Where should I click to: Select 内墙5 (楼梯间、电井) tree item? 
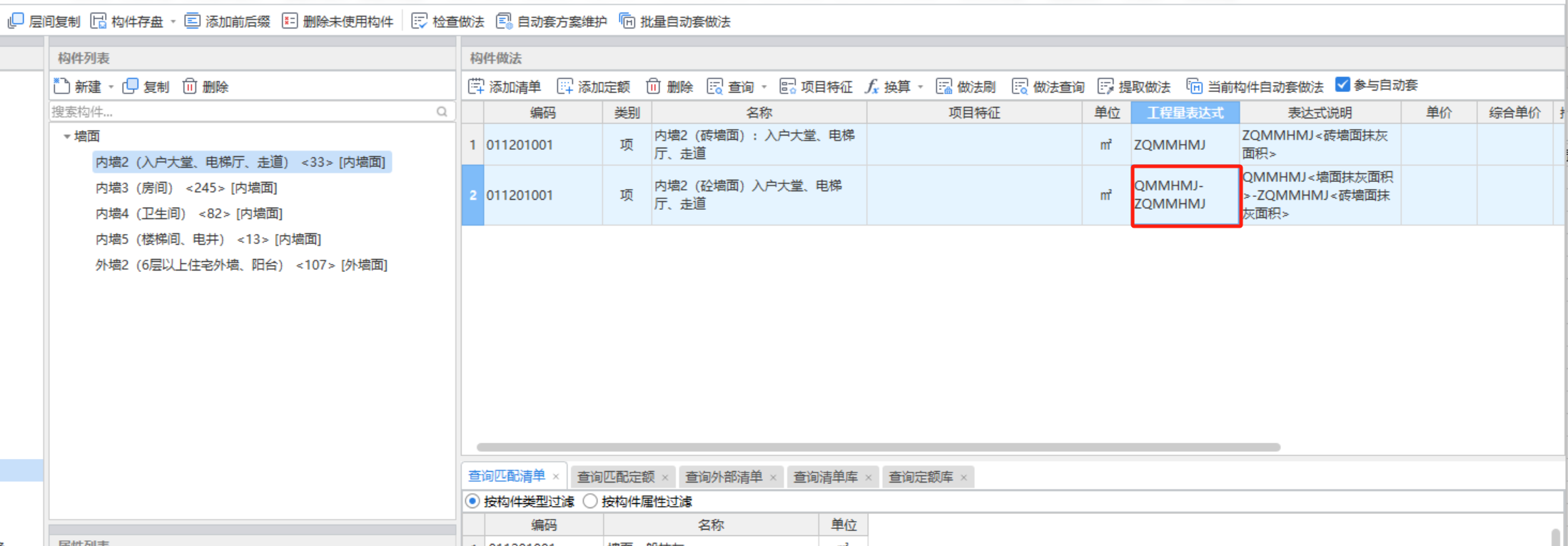[x=208, y=239]
